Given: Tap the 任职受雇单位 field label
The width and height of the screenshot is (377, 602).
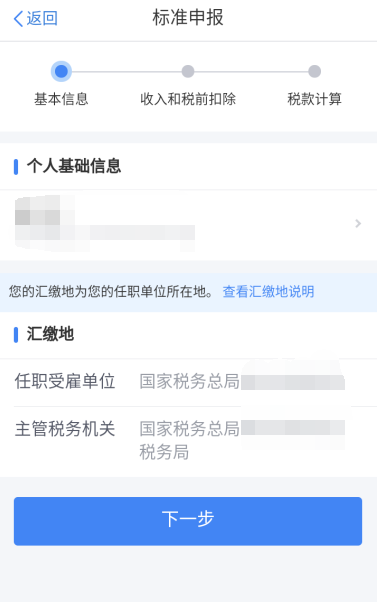Looking at the screenshot, I should [x=65, y=382].
